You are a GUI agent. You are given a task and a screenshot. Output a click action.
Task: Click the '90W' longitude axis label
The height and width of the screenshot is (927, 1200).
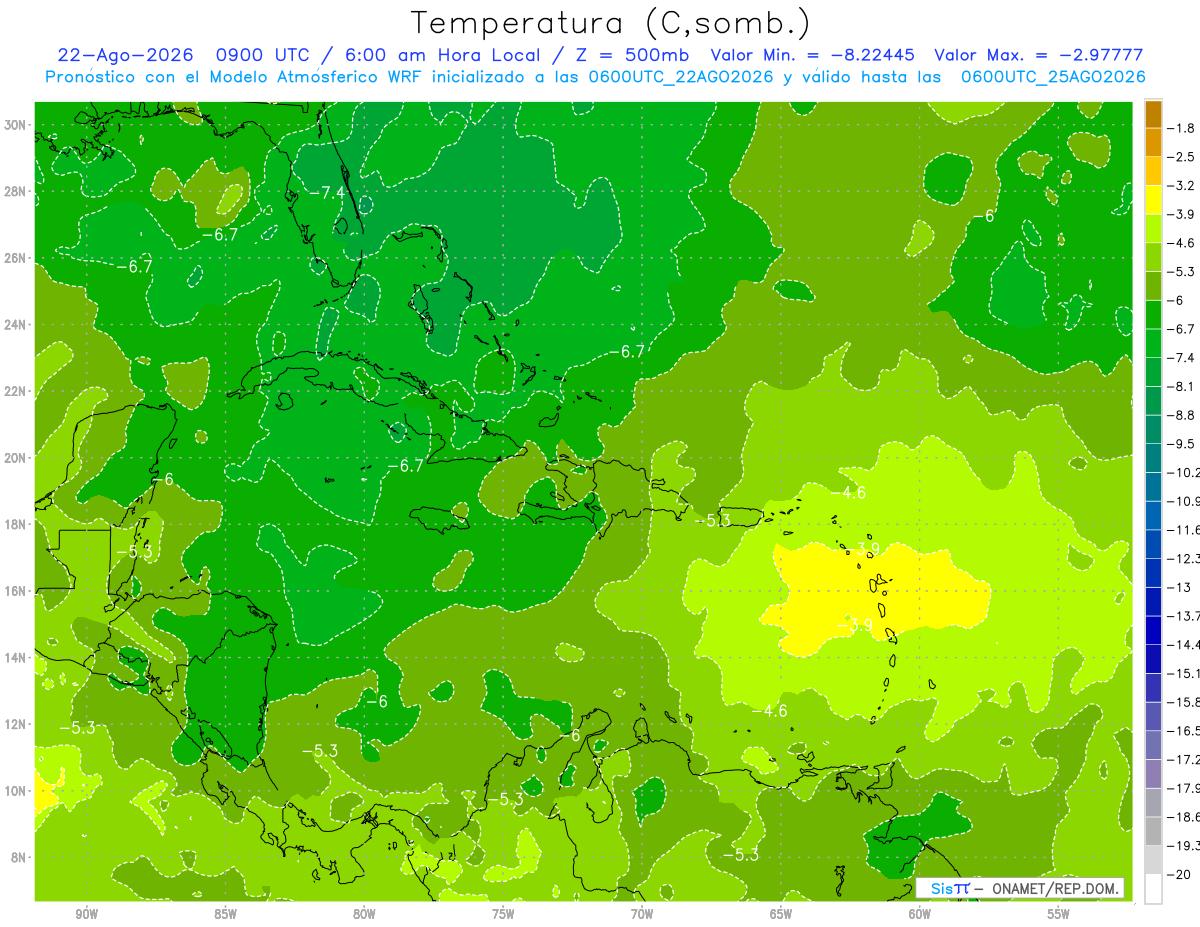[x=86, y=914]
